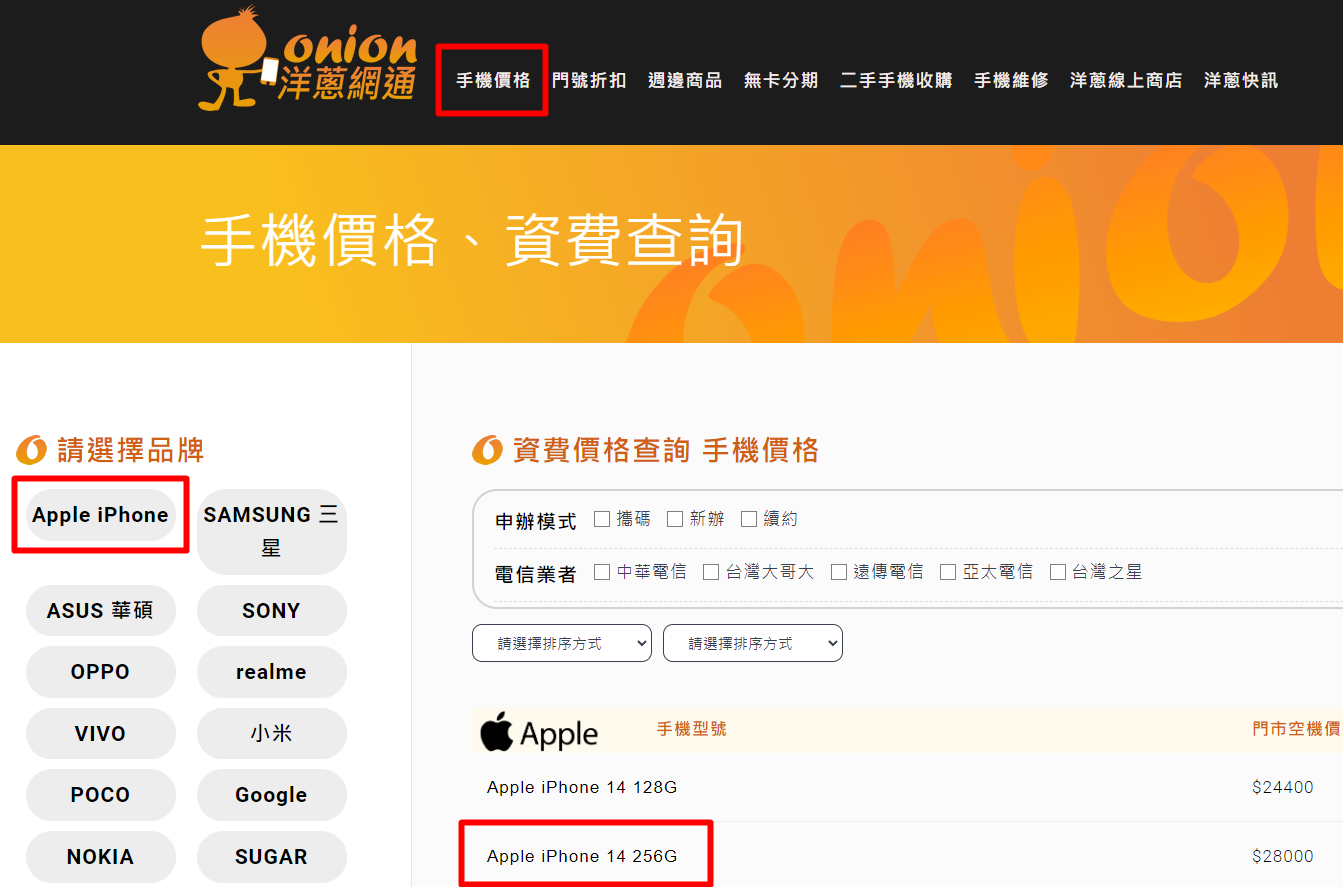Tick the 亞太電信 checkbox
The width and height of the screenshot is (1343, 887).
click(948, 572)
